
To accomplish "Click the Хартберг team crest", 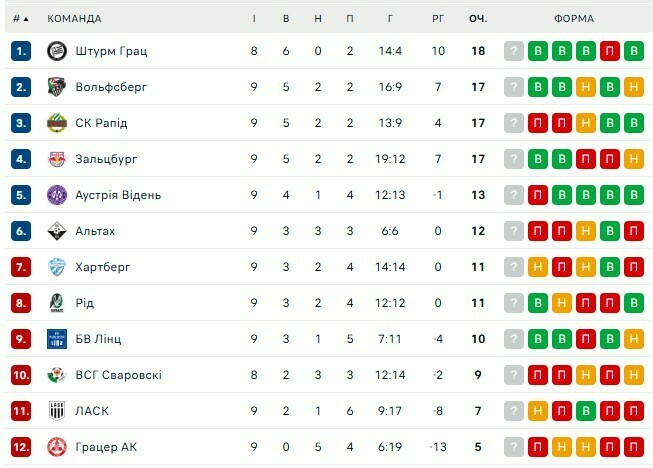I will tap(56, 267).
